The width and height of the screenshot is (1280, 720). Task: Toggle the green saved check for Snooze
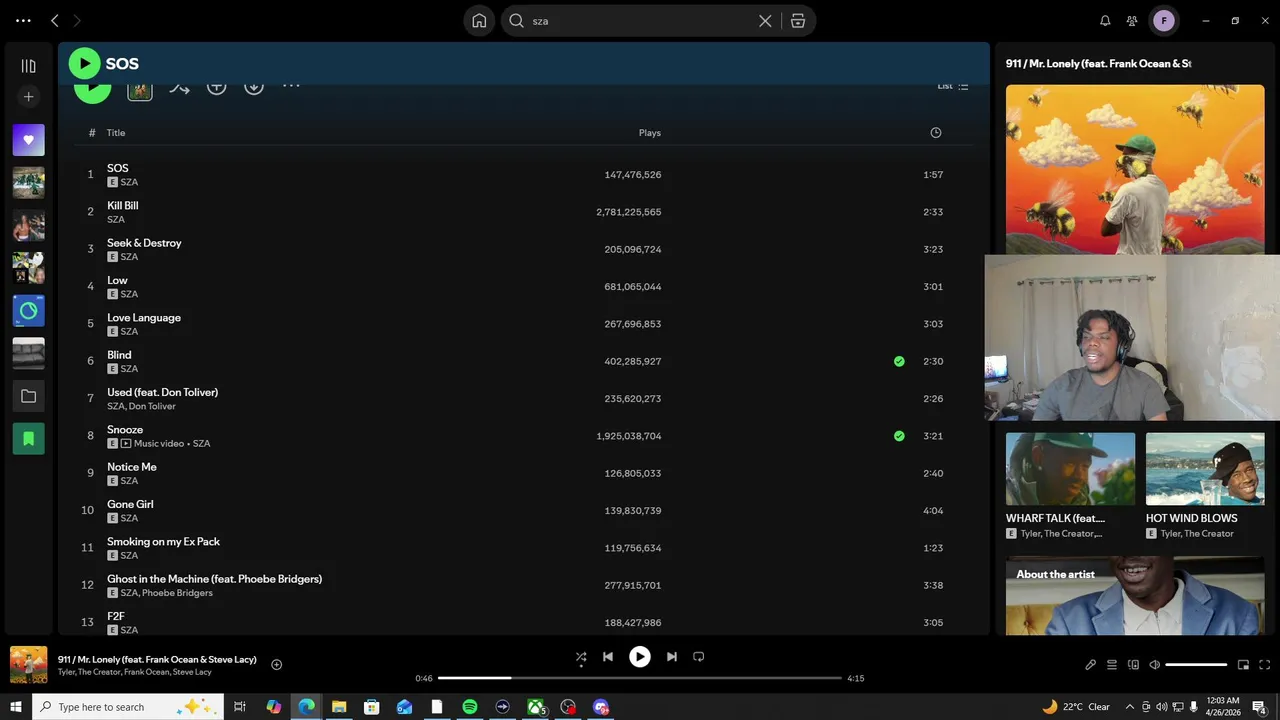tap(899, 436)
